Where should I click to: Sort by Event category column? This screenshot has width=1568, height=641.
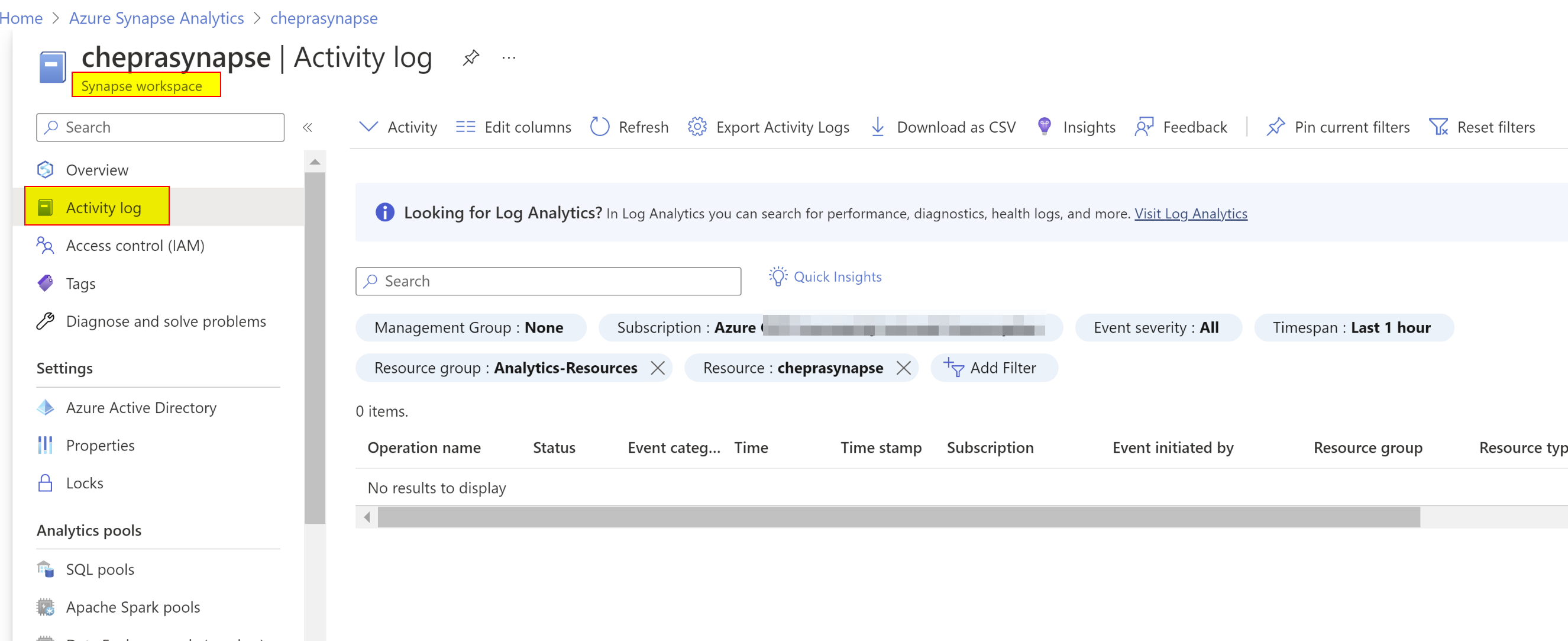point(674,448)
